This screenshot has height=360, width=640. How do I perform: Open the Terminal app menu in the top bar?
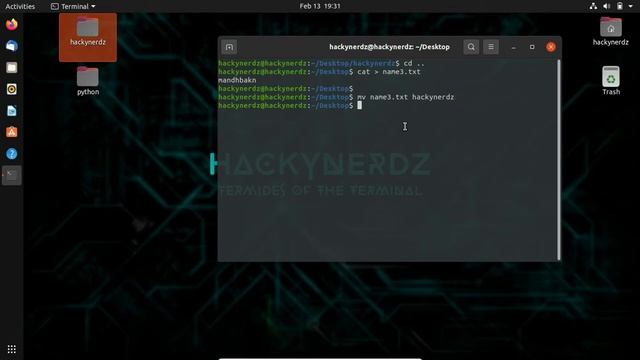tap(73, 6)
